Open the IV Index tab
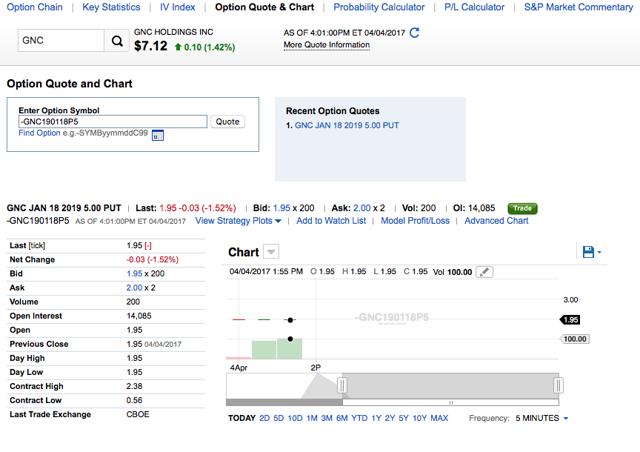Image resolution: width=640 pixels, height=452 pixels. point(178,7)
